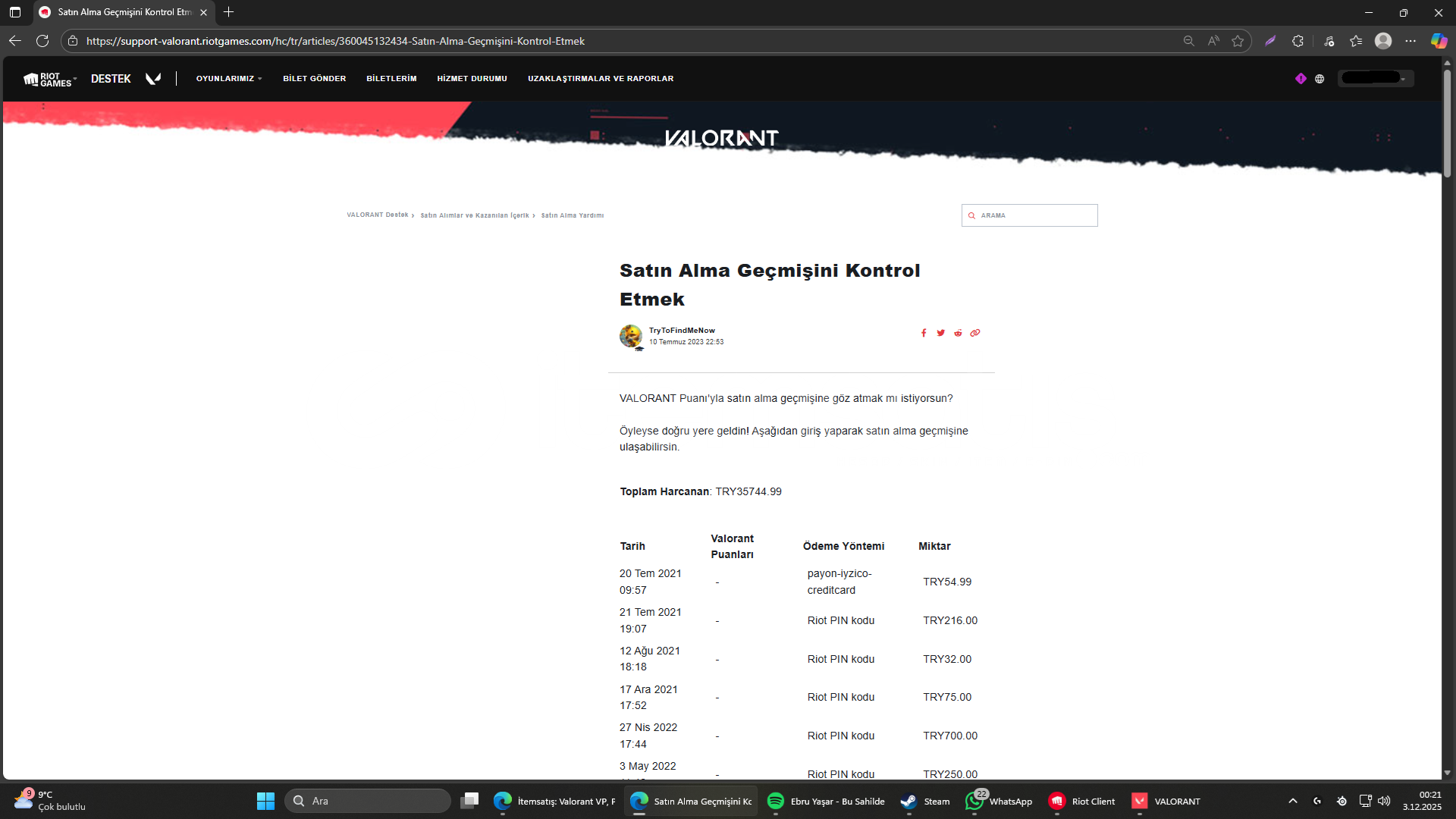Screen dimensions: 1456x819
Task: Open the Biletlerim menu item
Action: [x=391, y=78]
